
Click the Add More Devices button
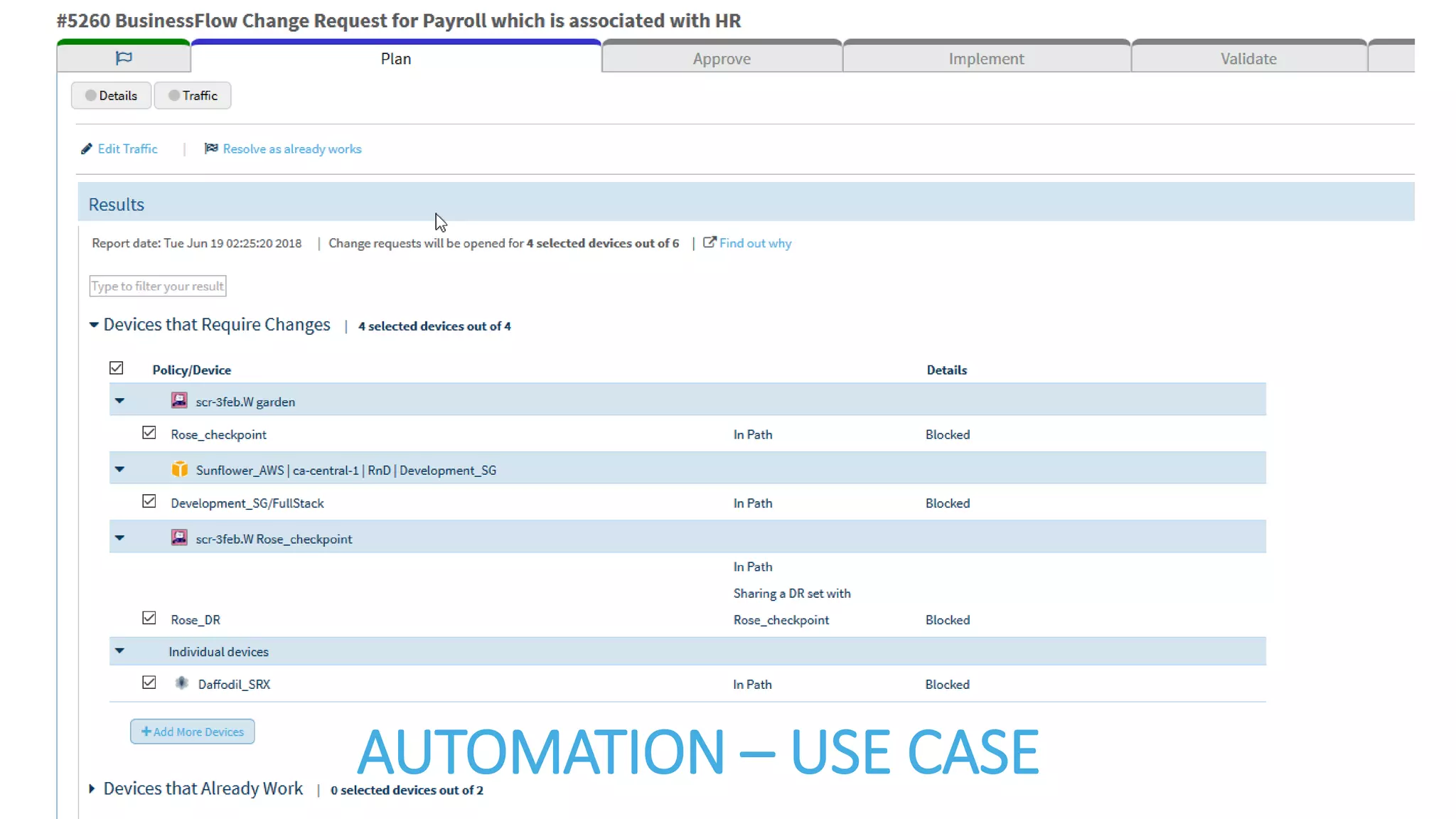coord(193,732)
